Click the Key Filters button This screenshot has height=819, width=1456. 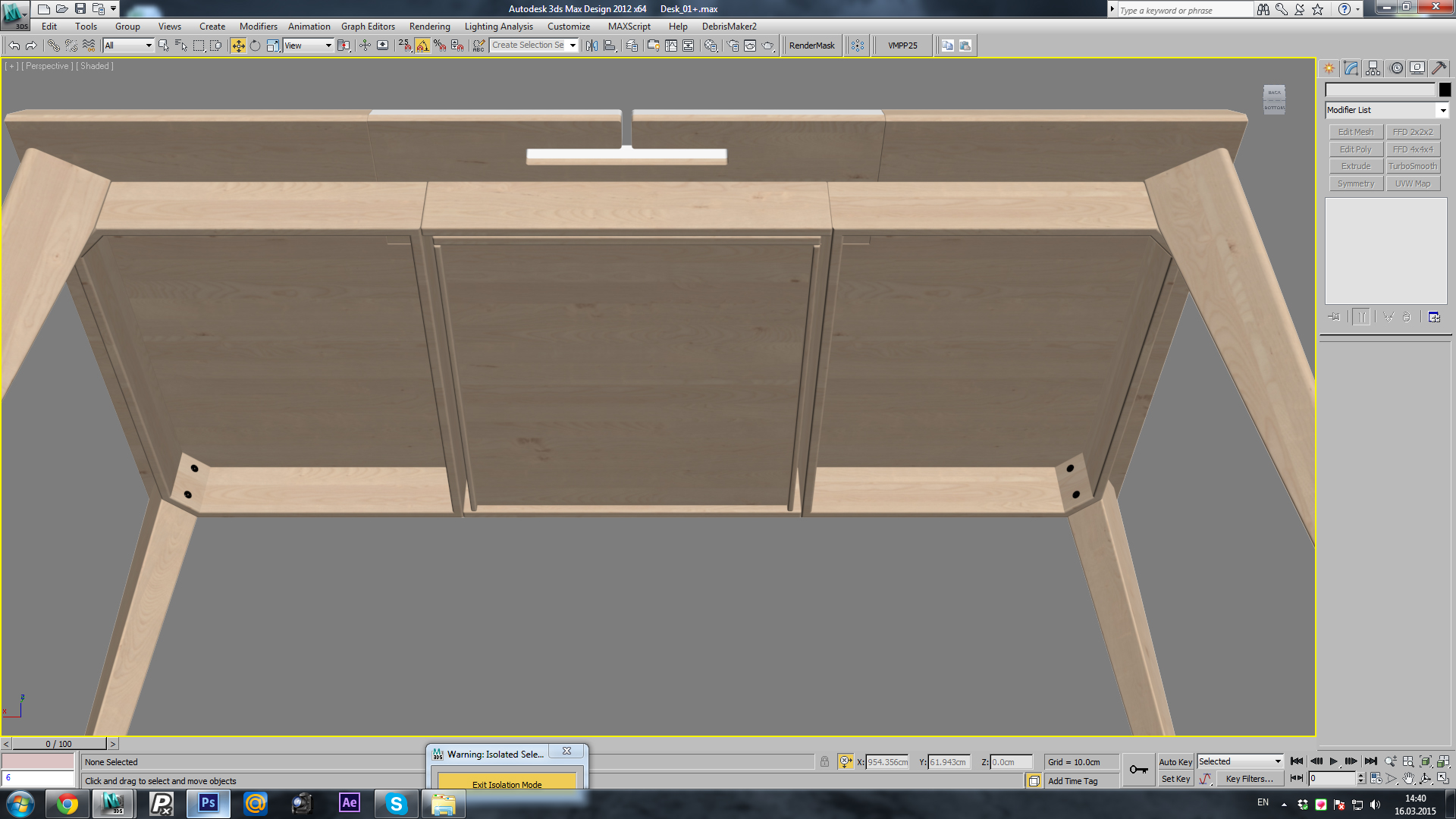(x=1249, y=779)
